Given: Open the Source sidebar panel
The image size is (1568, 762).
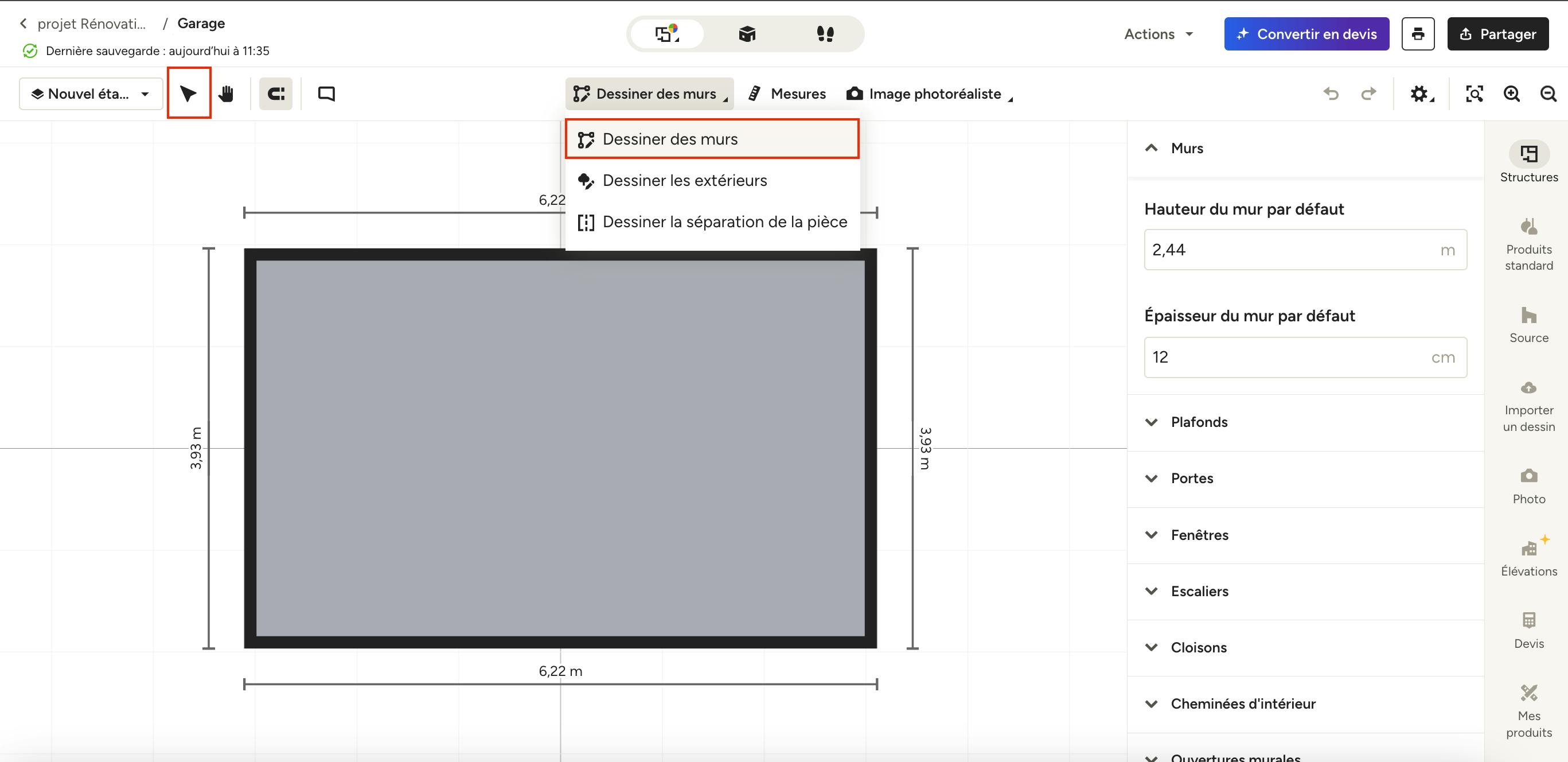Looking at the screenshot, I should pos(1528,325).
